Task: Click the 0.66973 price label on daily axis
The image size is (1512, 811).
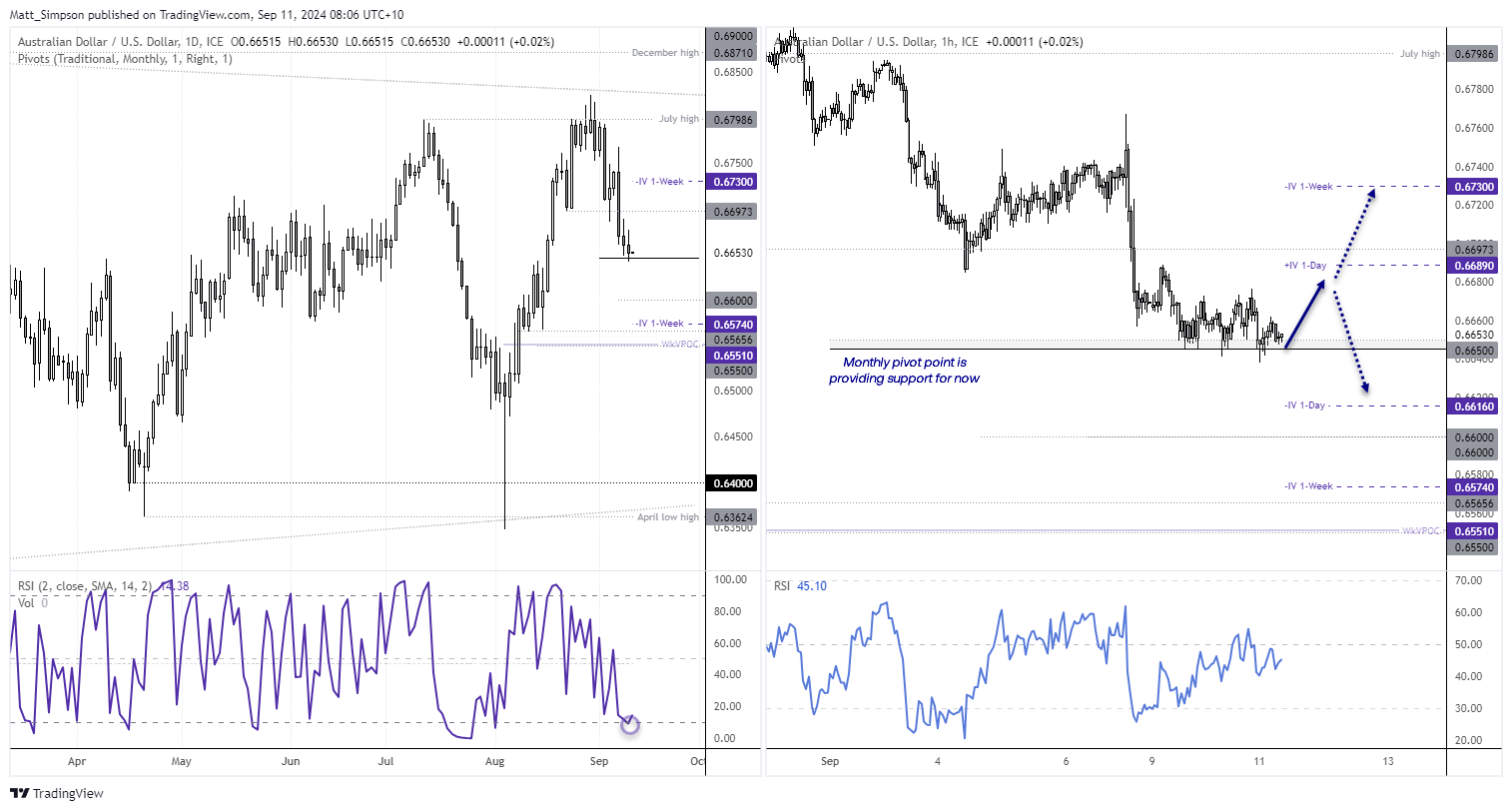Action: [x=733, y=212]
